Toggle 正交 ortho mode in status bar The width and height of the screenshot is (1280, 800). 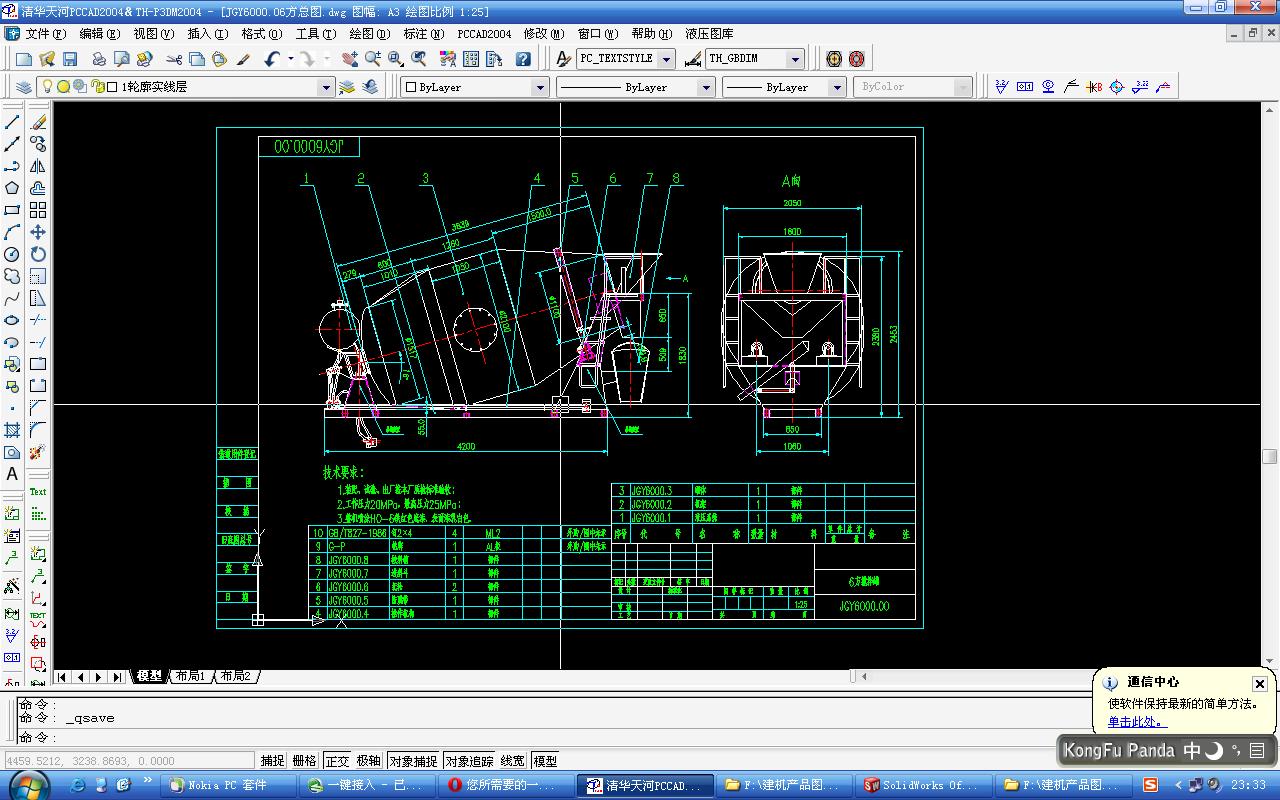(x=338, y=761)
